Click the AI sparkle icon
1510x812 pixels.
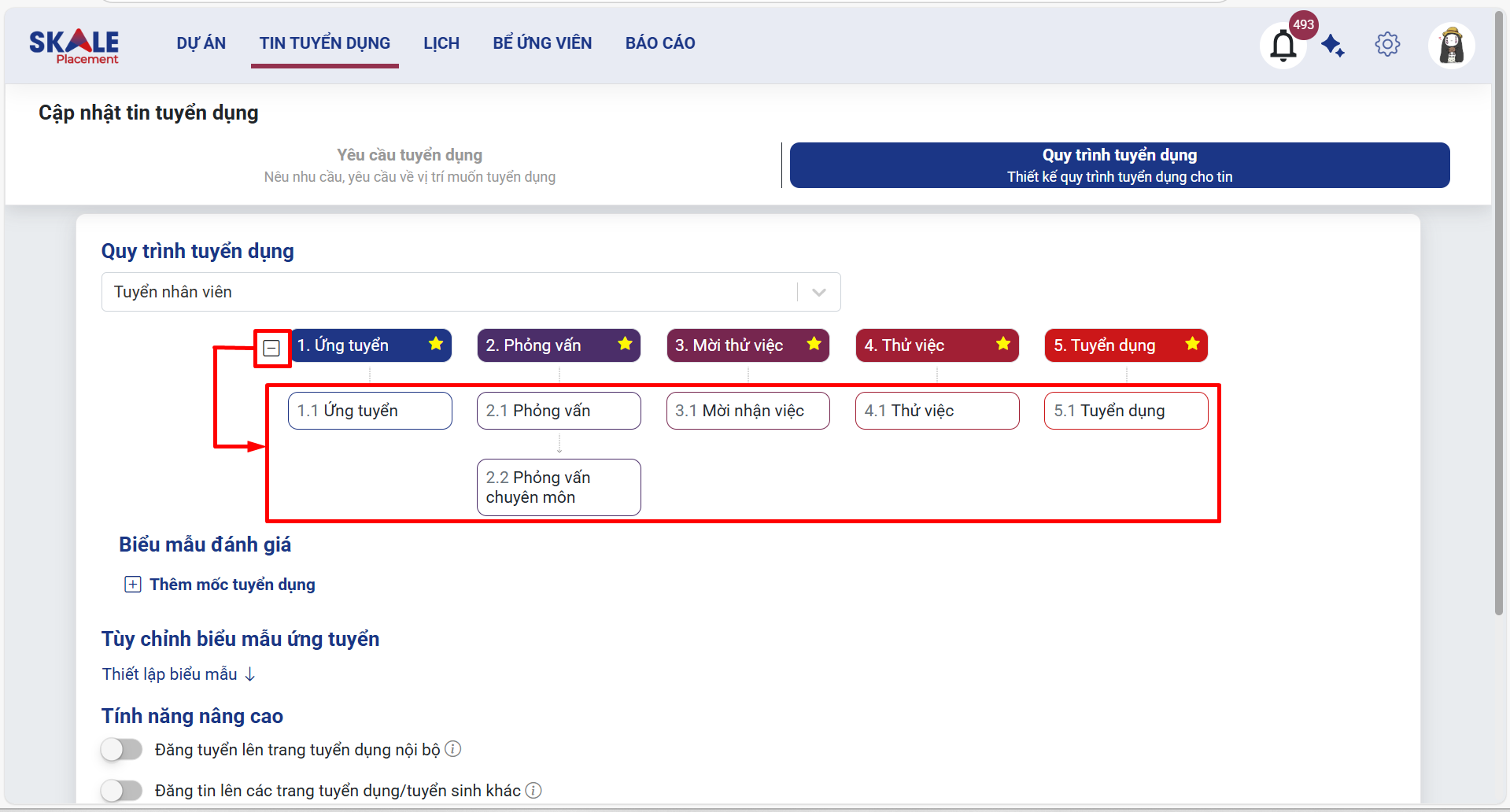[x=1332, y=46]
